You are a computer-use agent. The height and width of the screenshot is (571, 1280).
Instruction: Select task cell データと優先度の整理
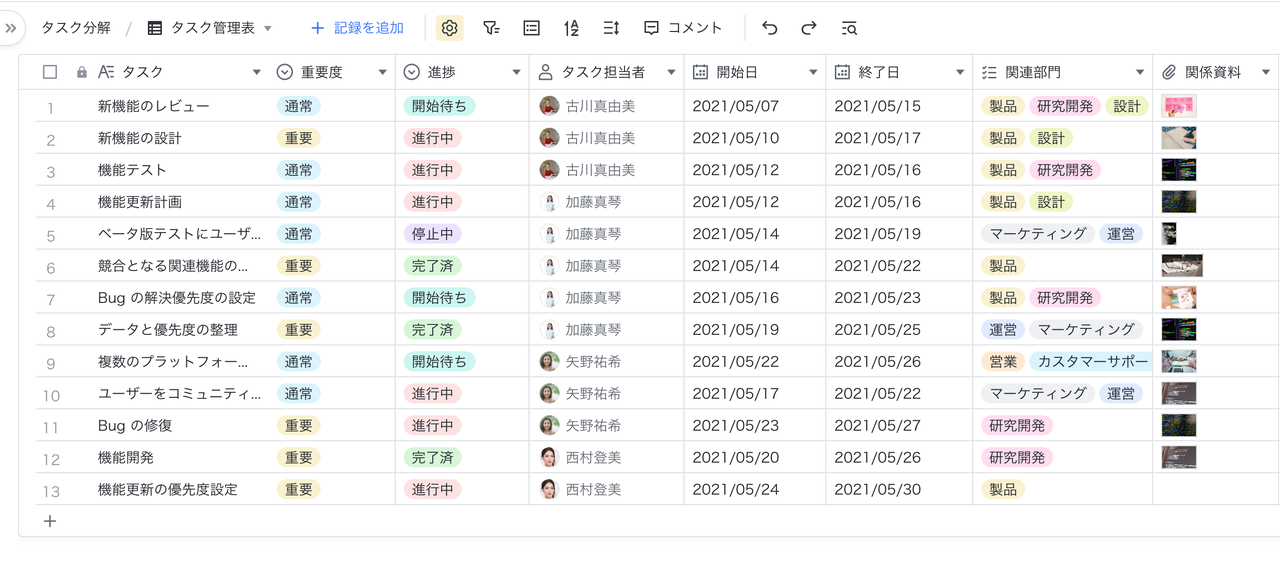tap(168, 330)
